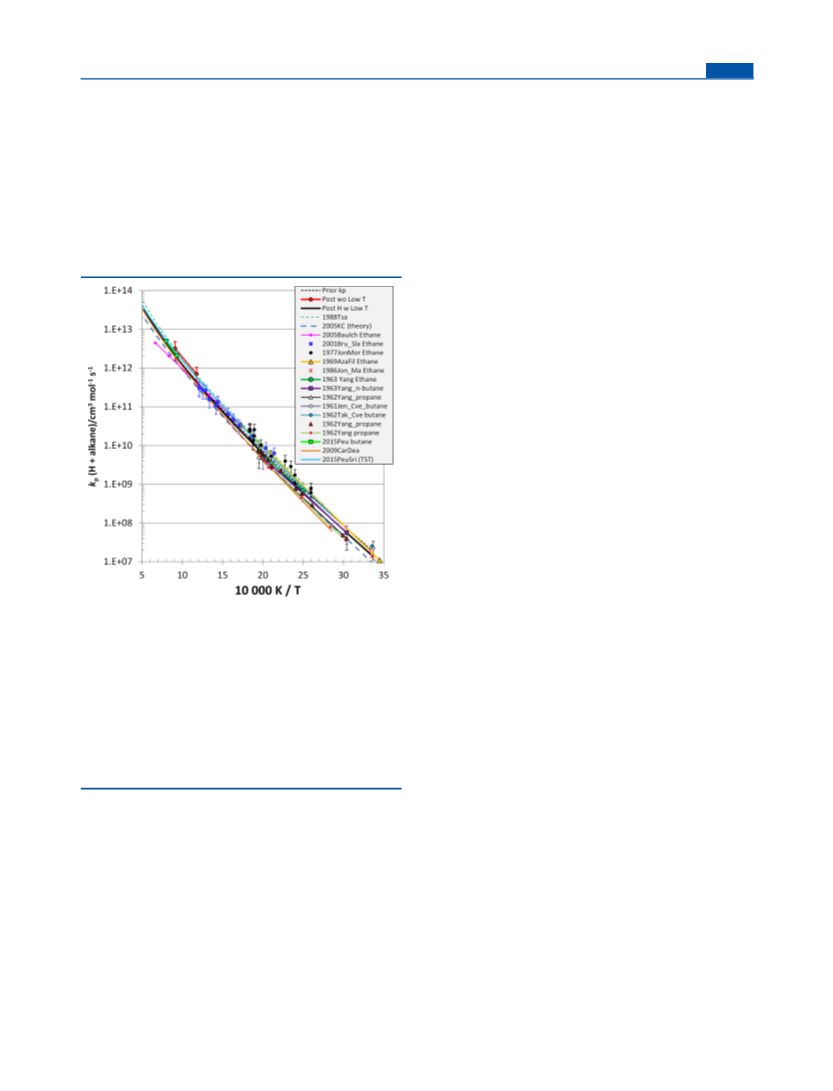The image size is (833, 1091).
Task: Click the x-axis tick label '35'
Action: (x=383, y=575)
